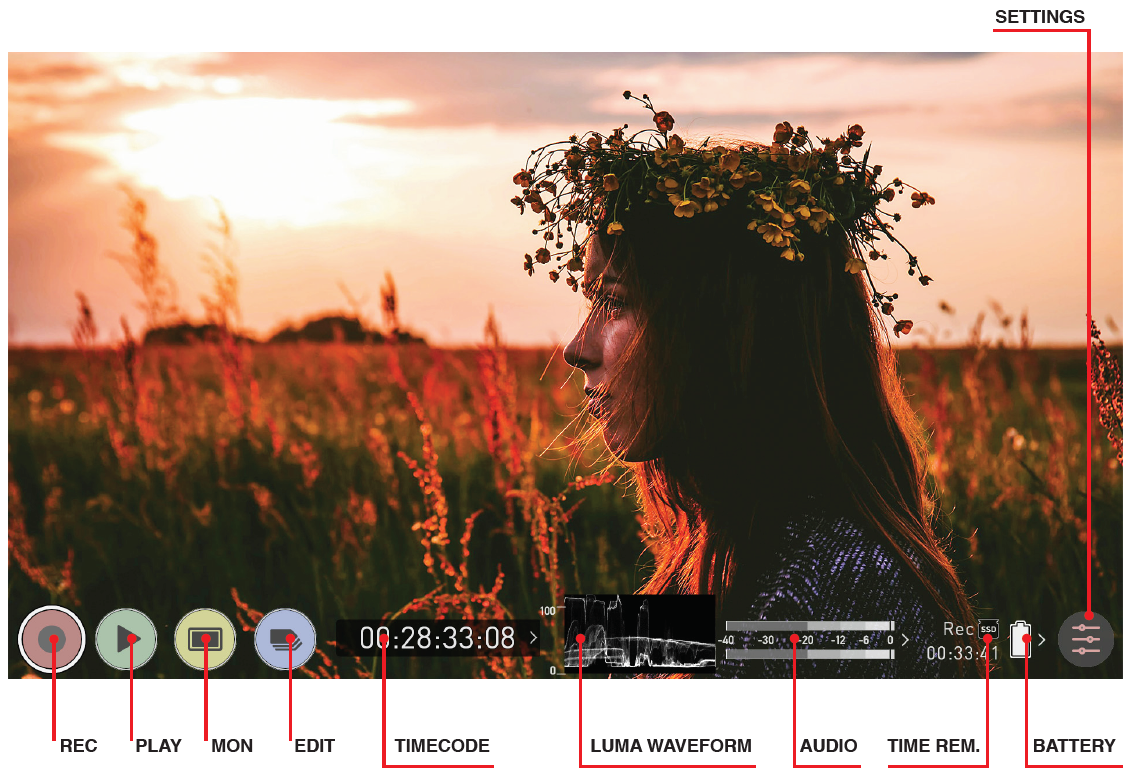
Task: Click the timecode readout 00:28:33:08
Action: coord(437,638)
